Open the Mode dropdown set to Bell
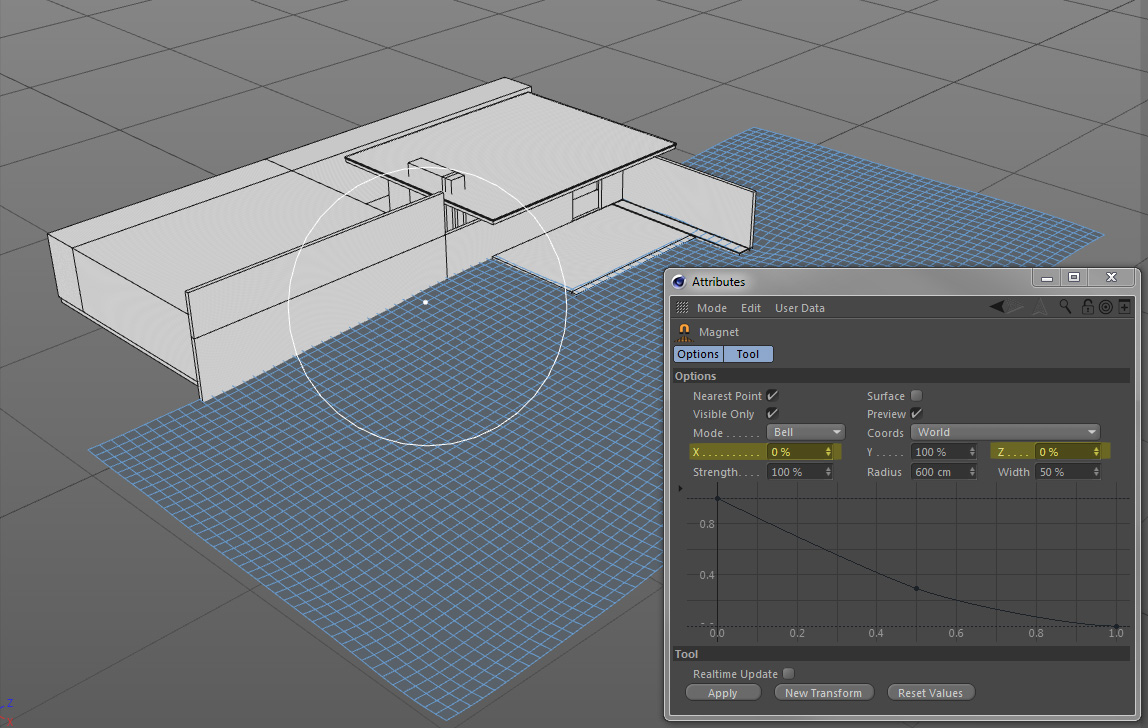 click(x=806, y=432)
